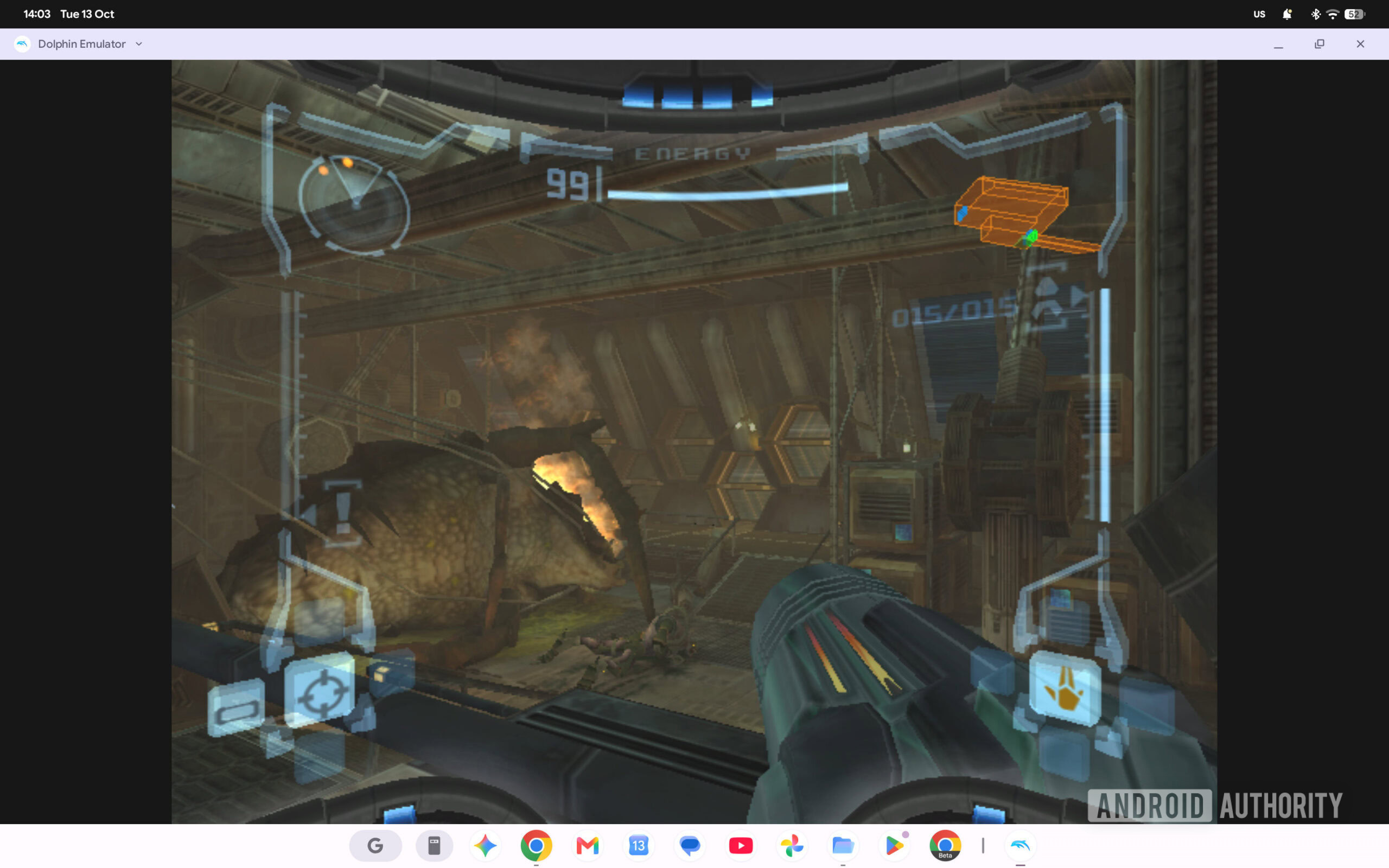Open Google Play Store from shelf
This screenshot has width=1389, height=868.
tap(894, 846)
